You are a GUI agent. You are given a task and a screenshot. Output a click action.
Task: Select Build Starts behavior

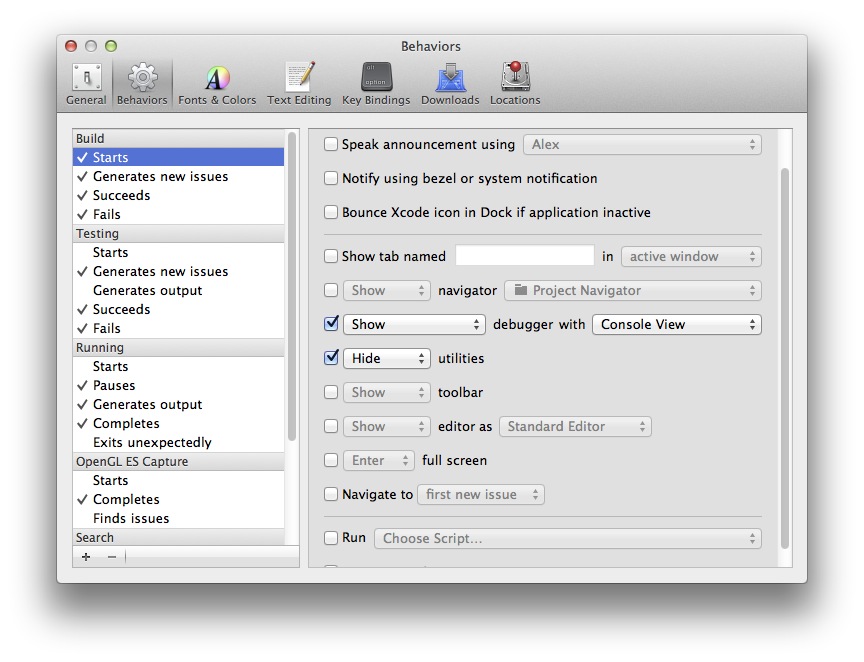pos(179,157)
